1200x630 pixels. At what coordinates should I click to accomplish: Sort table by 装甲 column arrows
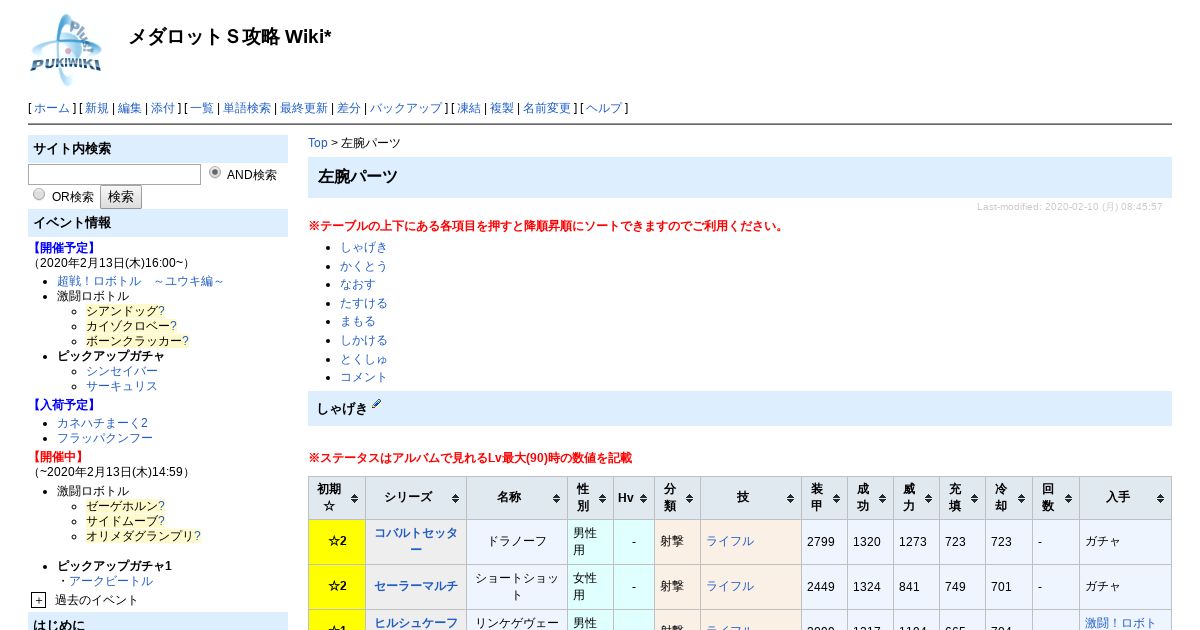pyautogui.click(x=836, y=498)
